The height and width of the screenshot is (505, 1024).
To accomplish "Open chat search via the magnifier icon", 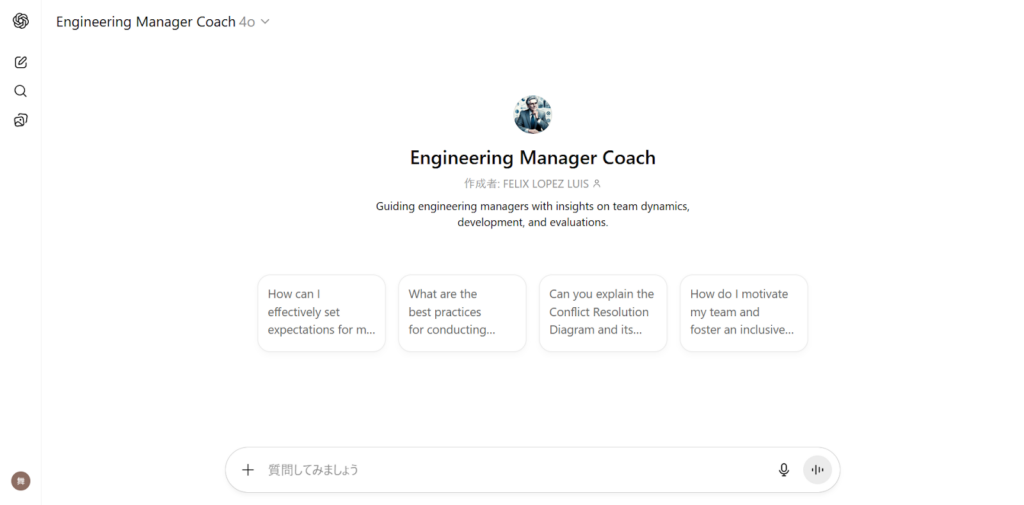I will point(21,91).
